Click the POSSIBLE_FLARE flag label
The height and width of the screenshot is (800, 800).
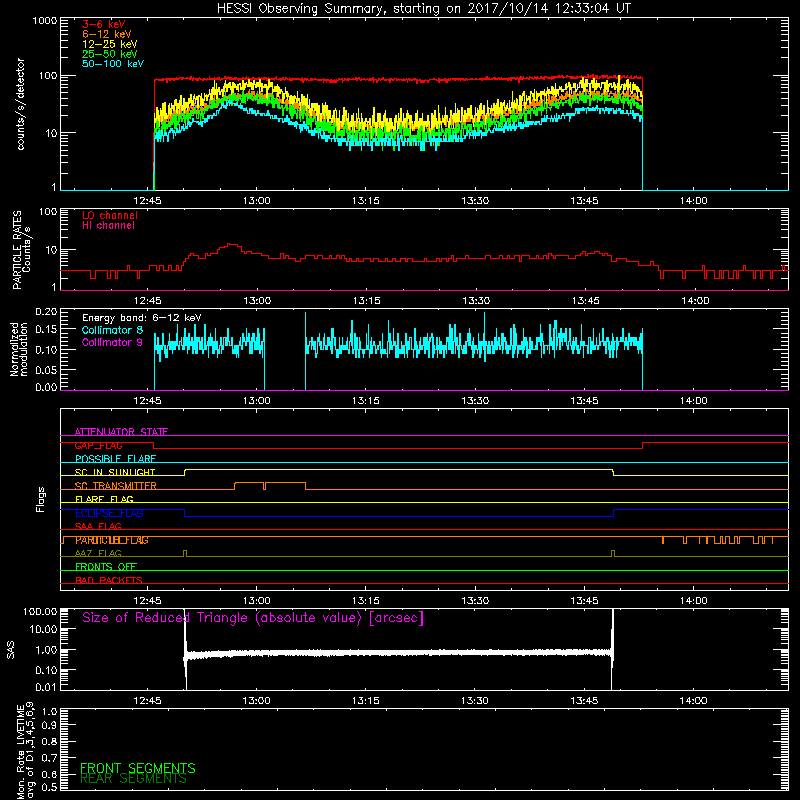[115, 459]
